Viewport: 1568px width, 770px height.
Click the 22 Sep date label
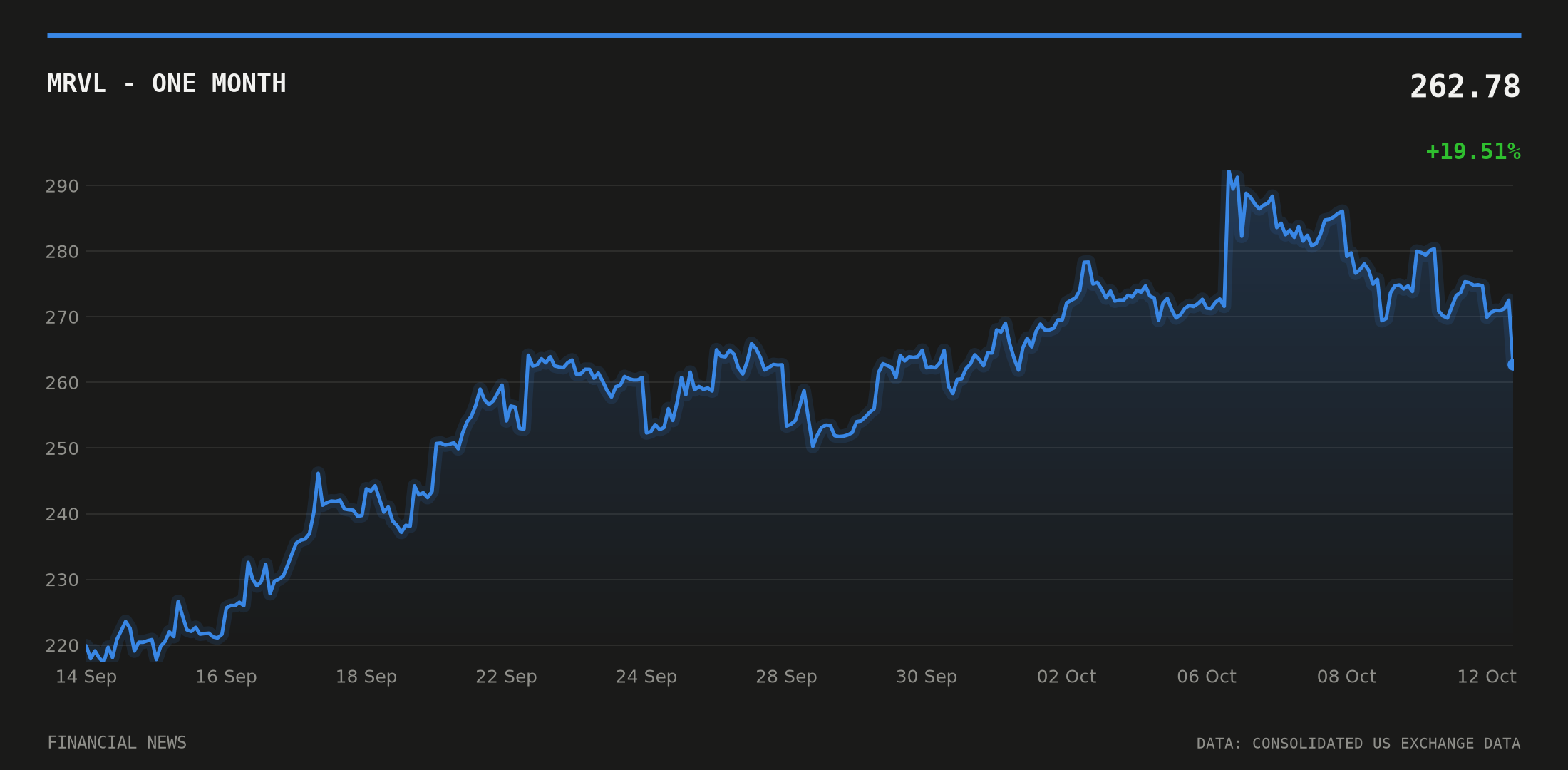point(506,677)
